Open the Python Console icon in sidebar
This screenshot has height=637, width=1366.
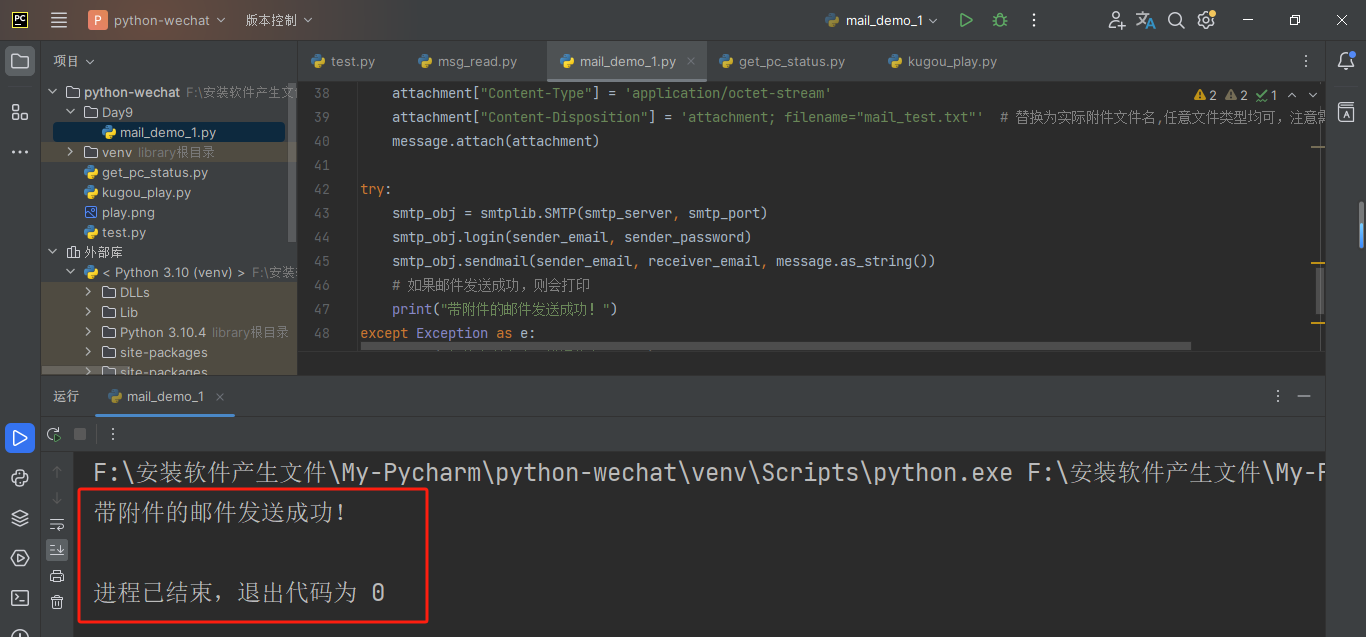[20, 478]
